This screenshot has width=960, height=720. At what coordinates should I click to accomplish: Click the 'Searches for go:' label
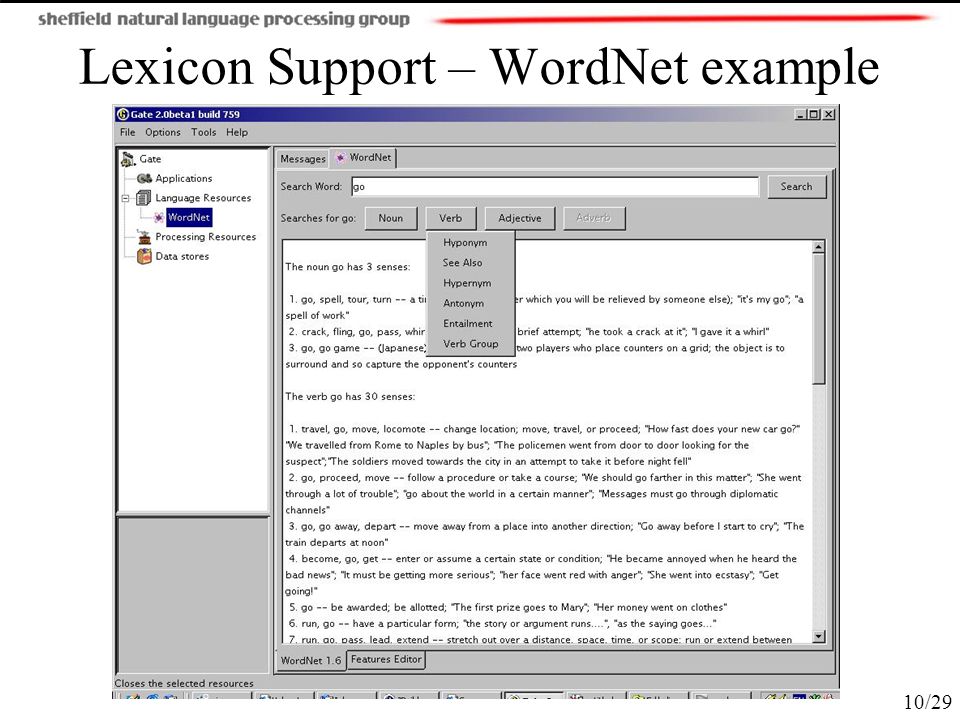(x=318, y=218)
